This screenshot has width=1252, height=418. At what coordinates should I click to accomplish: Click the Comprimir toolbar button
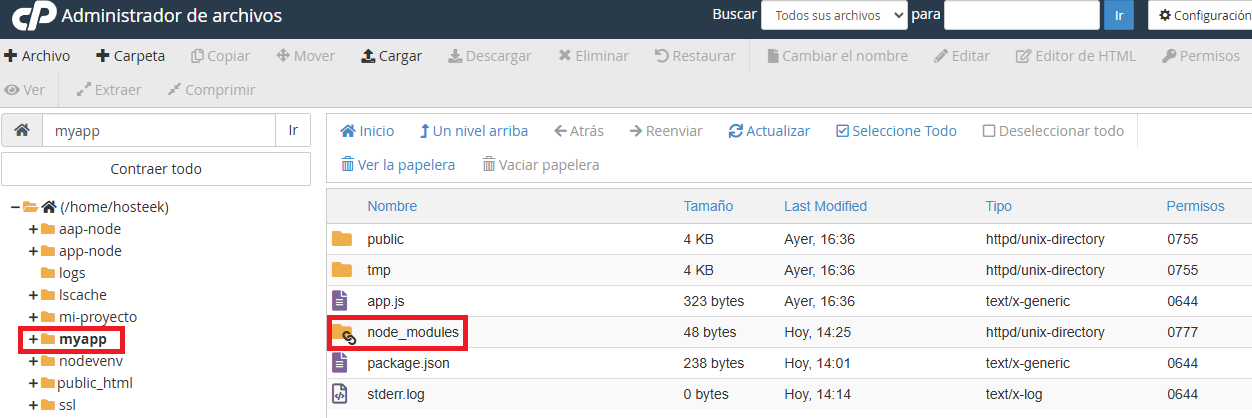click(211, 90)
